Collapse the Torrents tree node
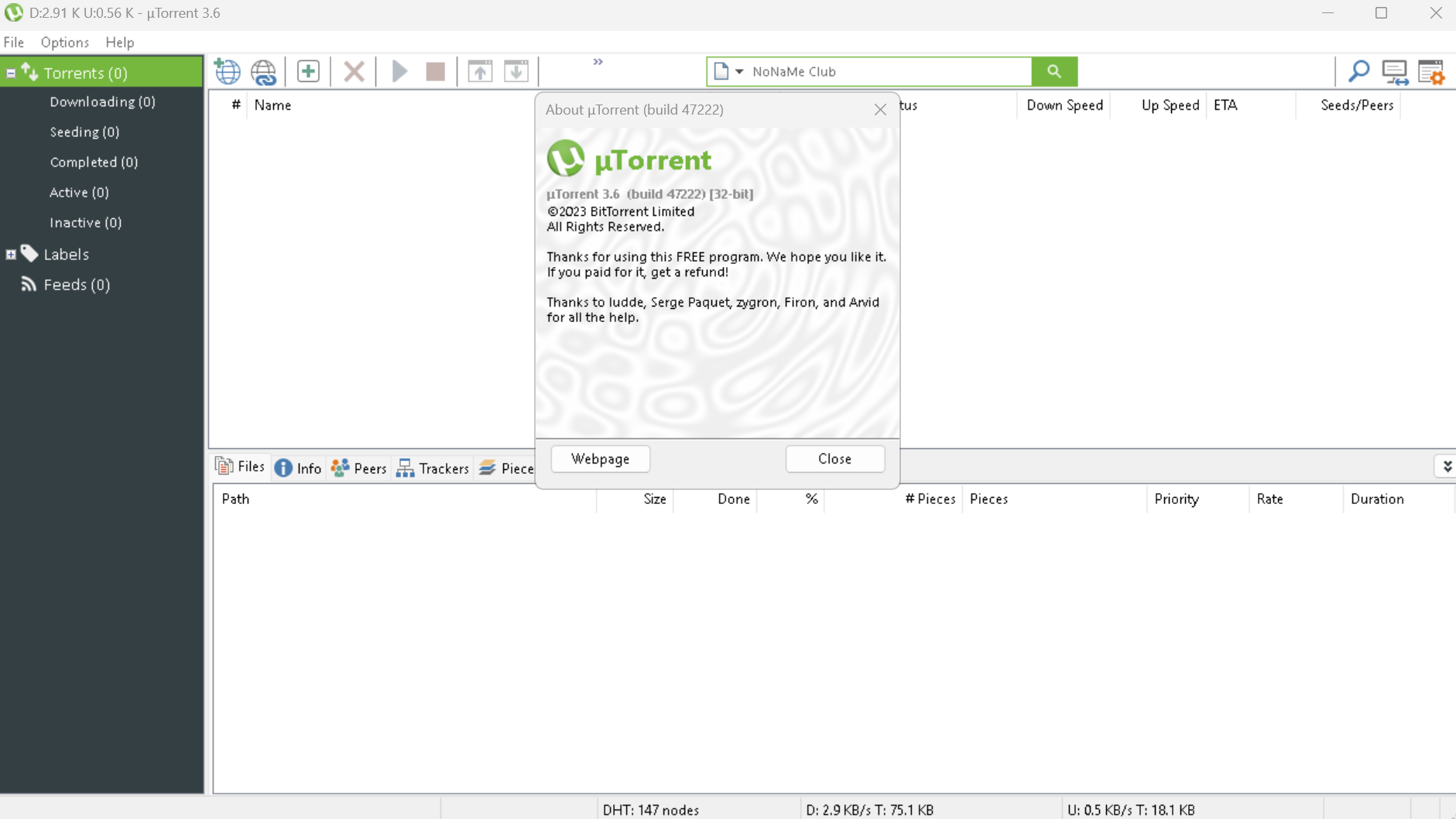The image size is (1456, 819). [11, 73]
